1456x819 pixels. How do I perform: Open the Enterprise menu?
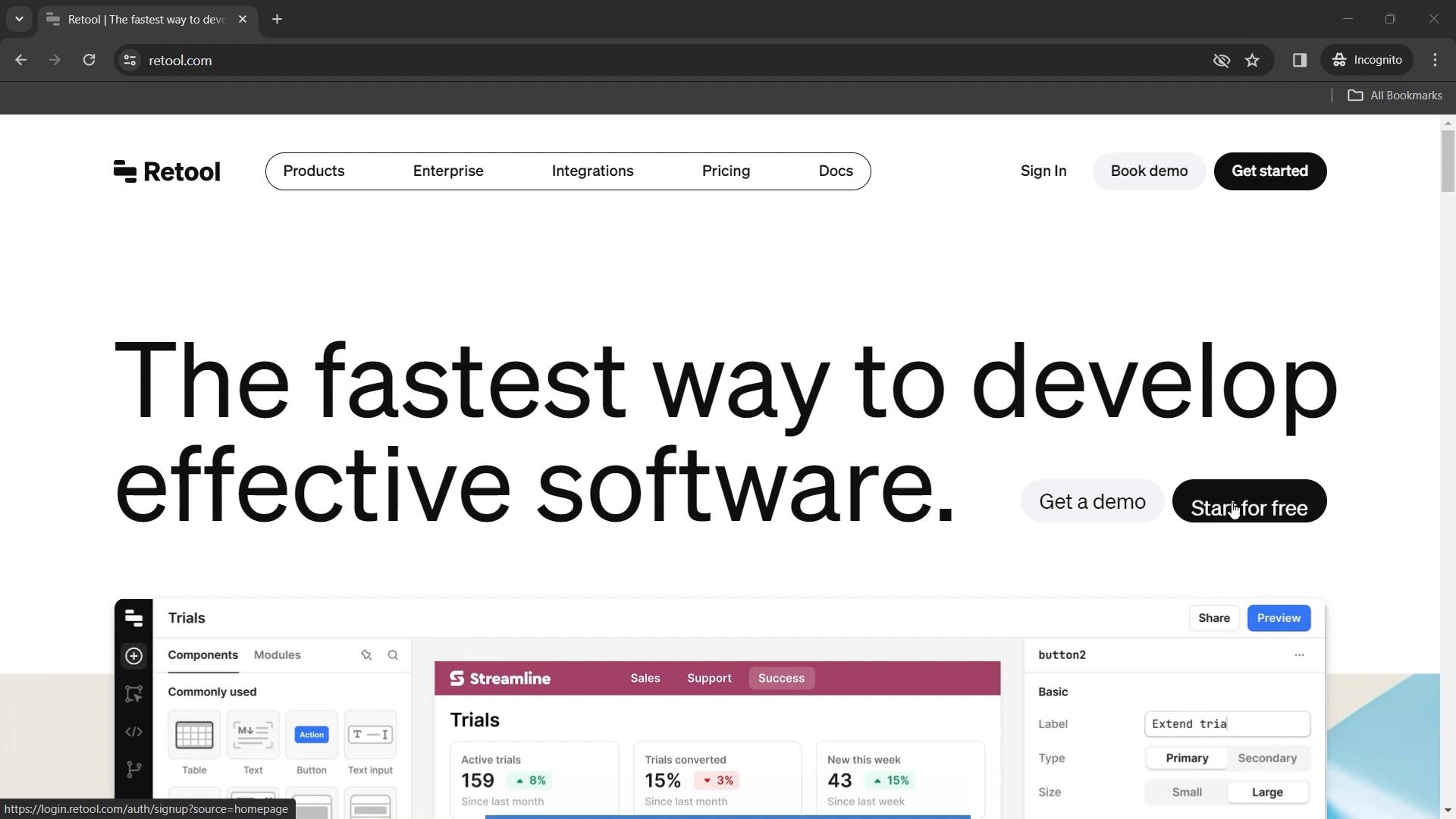point(448,171)
